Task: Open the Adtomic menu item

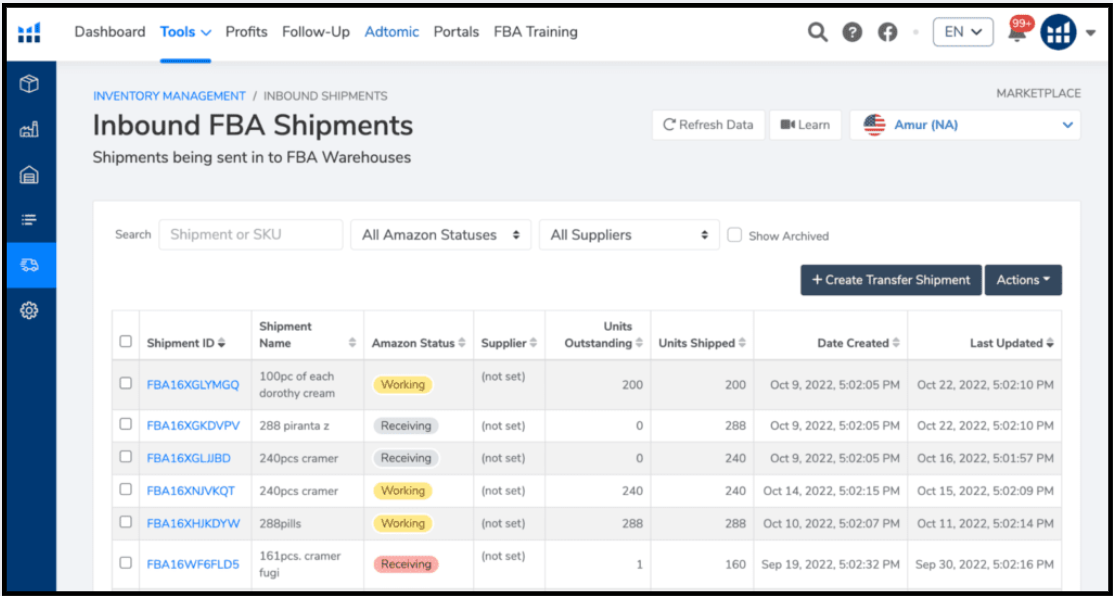Action: tap(392, 32)
